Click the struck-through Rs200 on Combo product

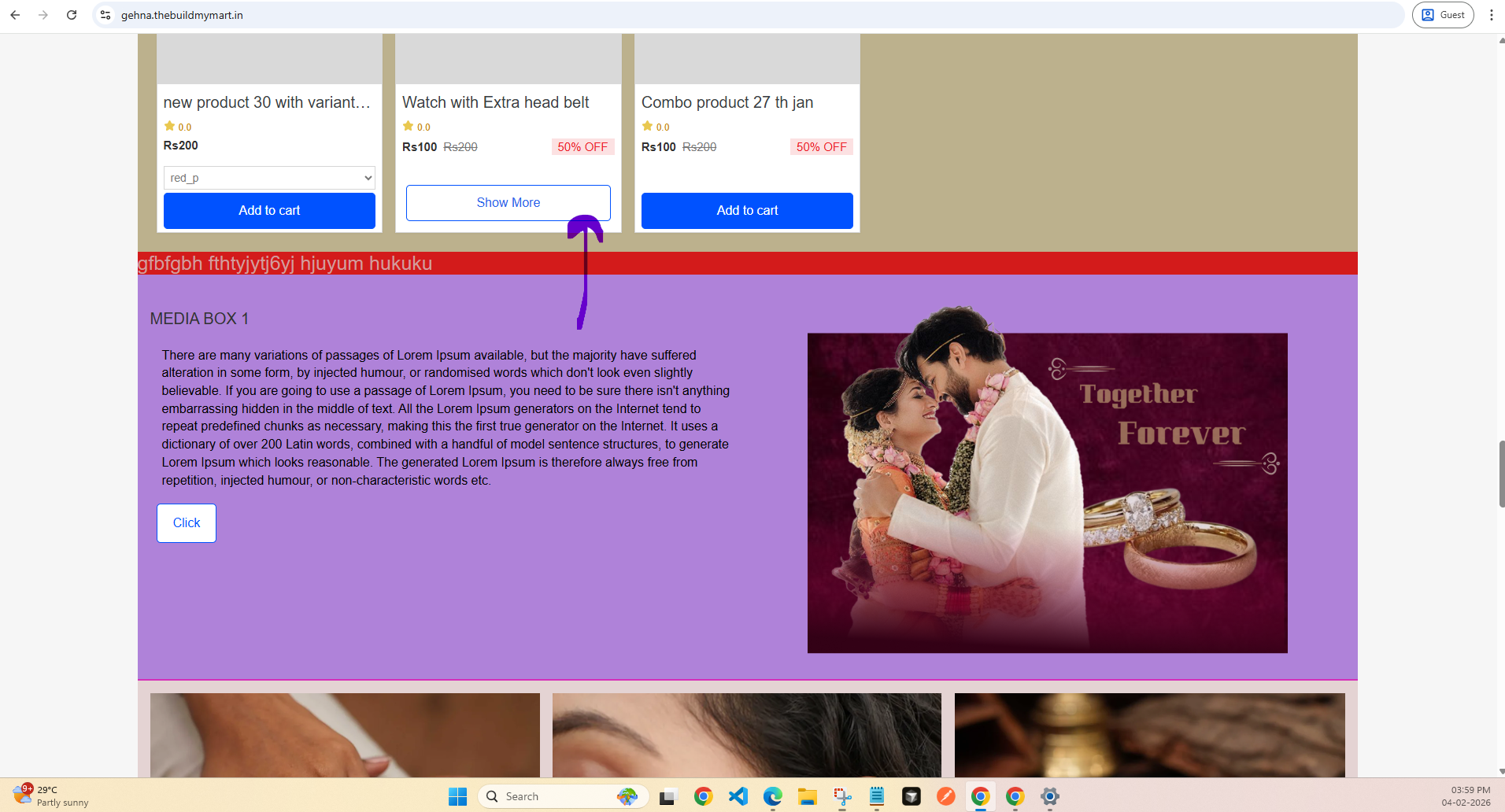[699, 147]
